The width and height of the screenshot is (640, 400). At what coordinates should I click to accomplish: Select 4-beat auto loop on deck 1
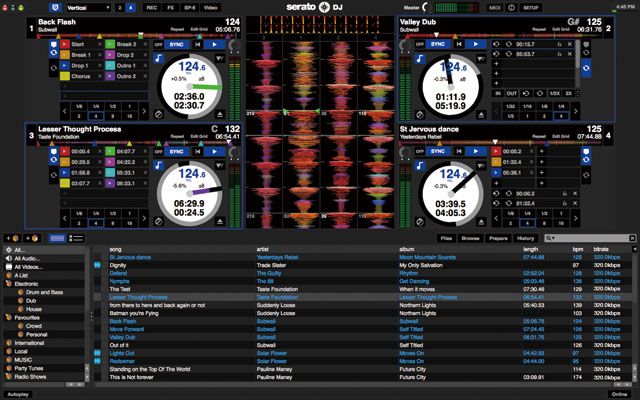click(96, 116)
